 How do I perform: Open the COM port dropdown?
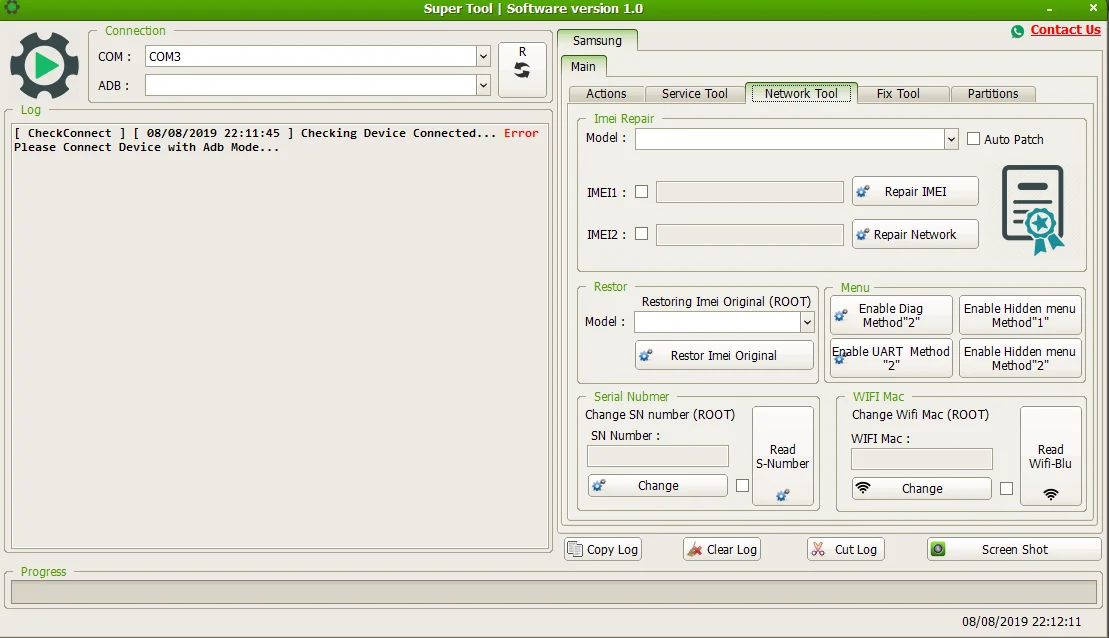pyautogui.click(x=483, y=56)
